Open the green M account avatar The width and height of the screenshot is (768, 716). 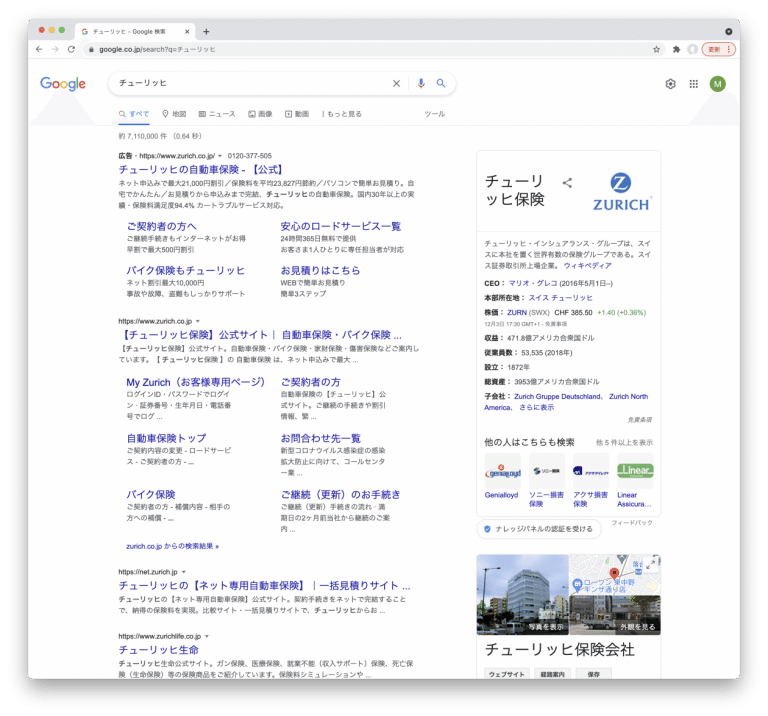coord(718,84)
